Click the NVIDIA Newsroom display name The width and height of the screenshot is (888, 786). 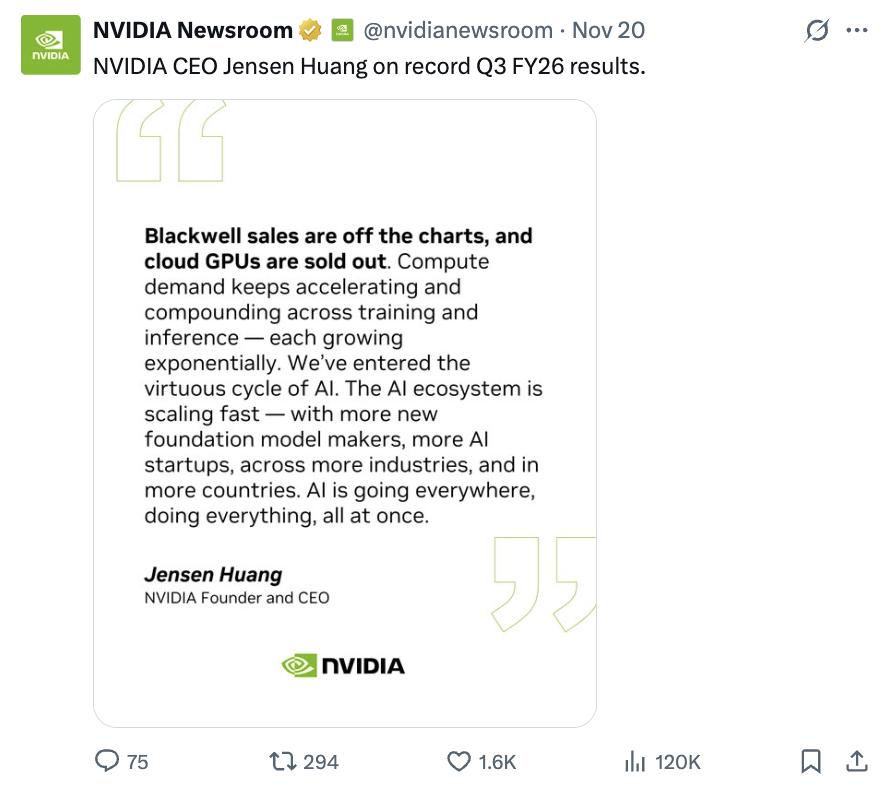tap(192, 31)
